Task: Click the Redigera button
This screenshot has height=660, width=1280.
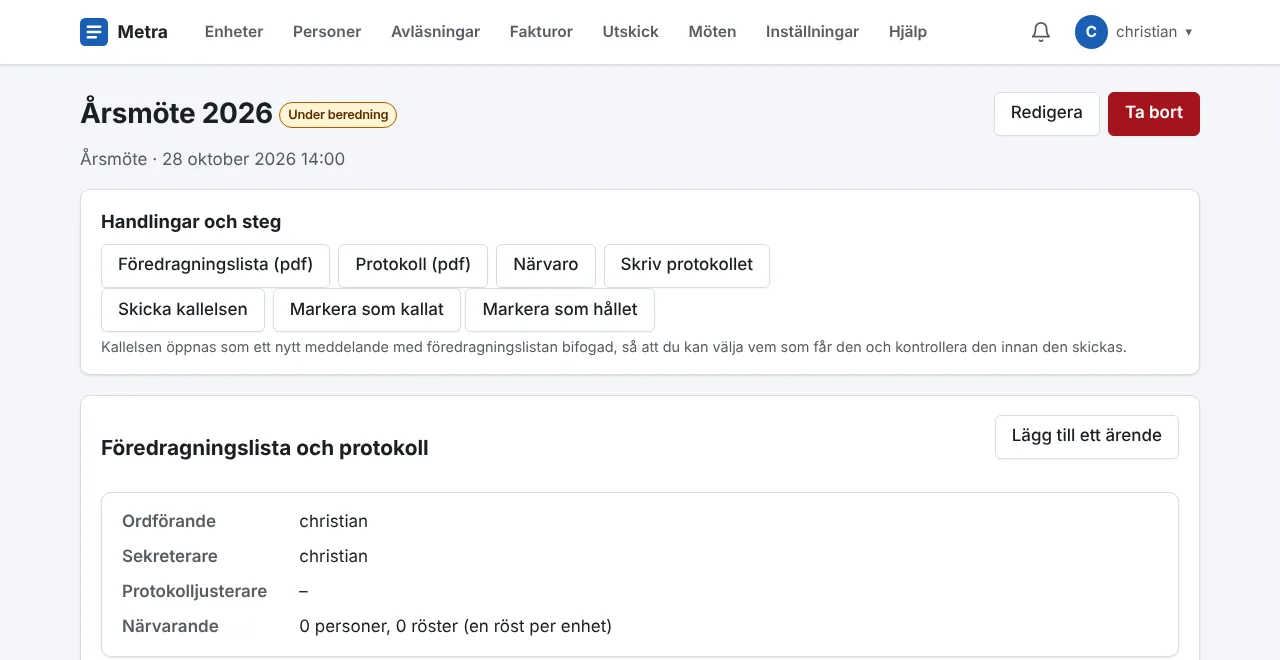Action: (x=1046, y=113)
